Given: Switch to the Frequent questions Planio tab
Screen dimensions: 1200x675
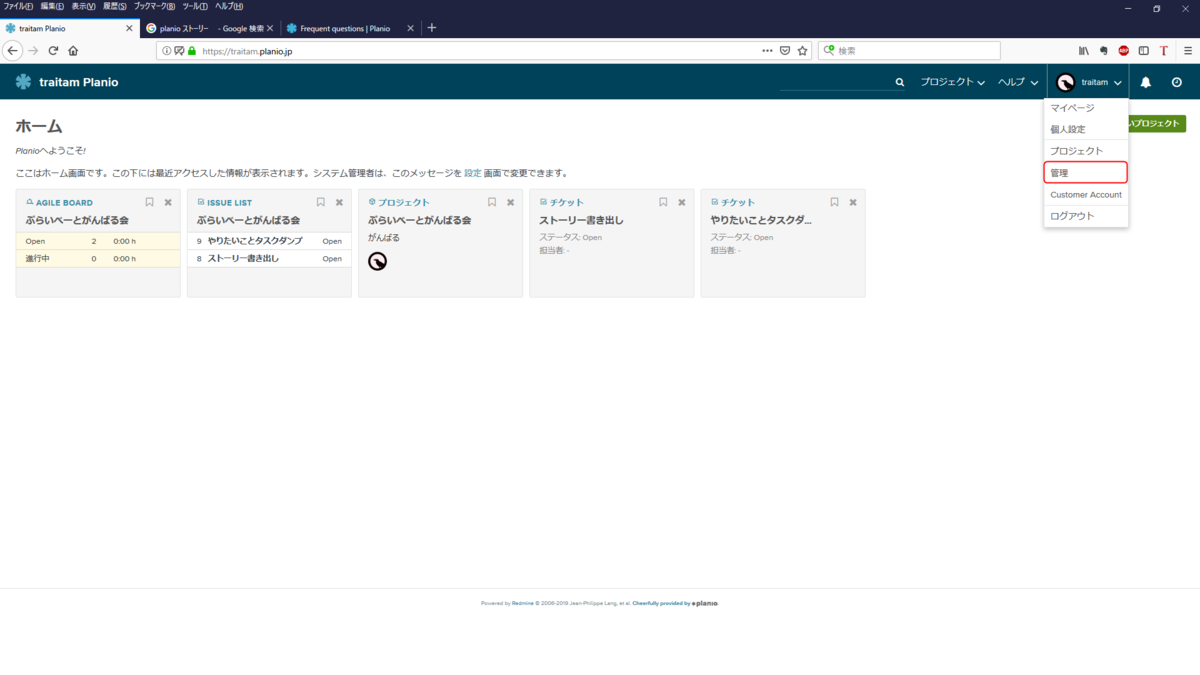Looking at the screenshot, I should pyautogui.click(x=344, y=28).
